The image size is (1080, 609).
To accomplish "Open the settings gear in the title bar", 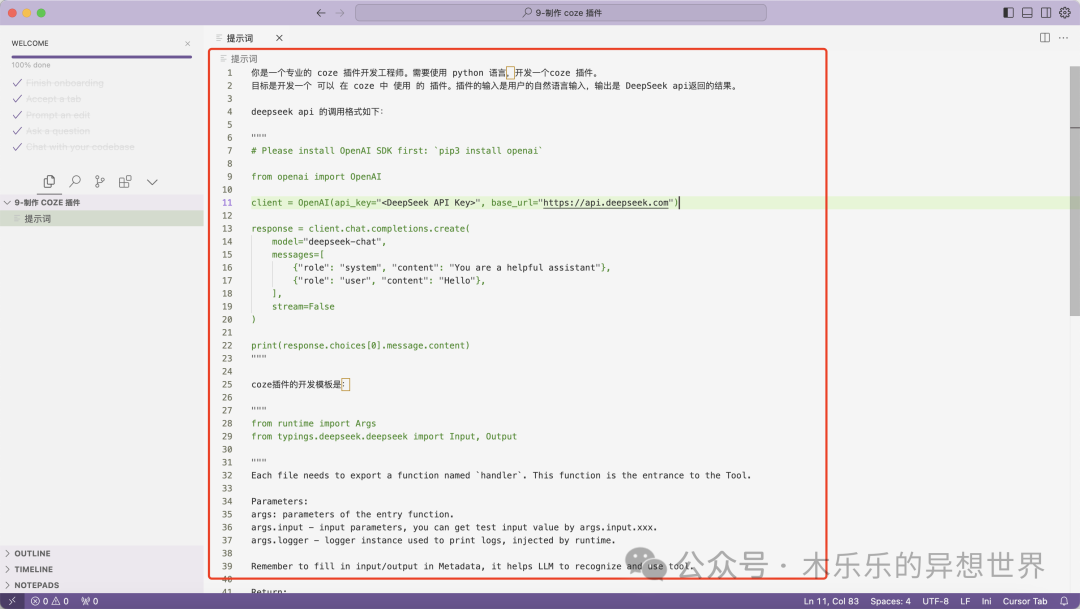I will tap(1065, 12).
